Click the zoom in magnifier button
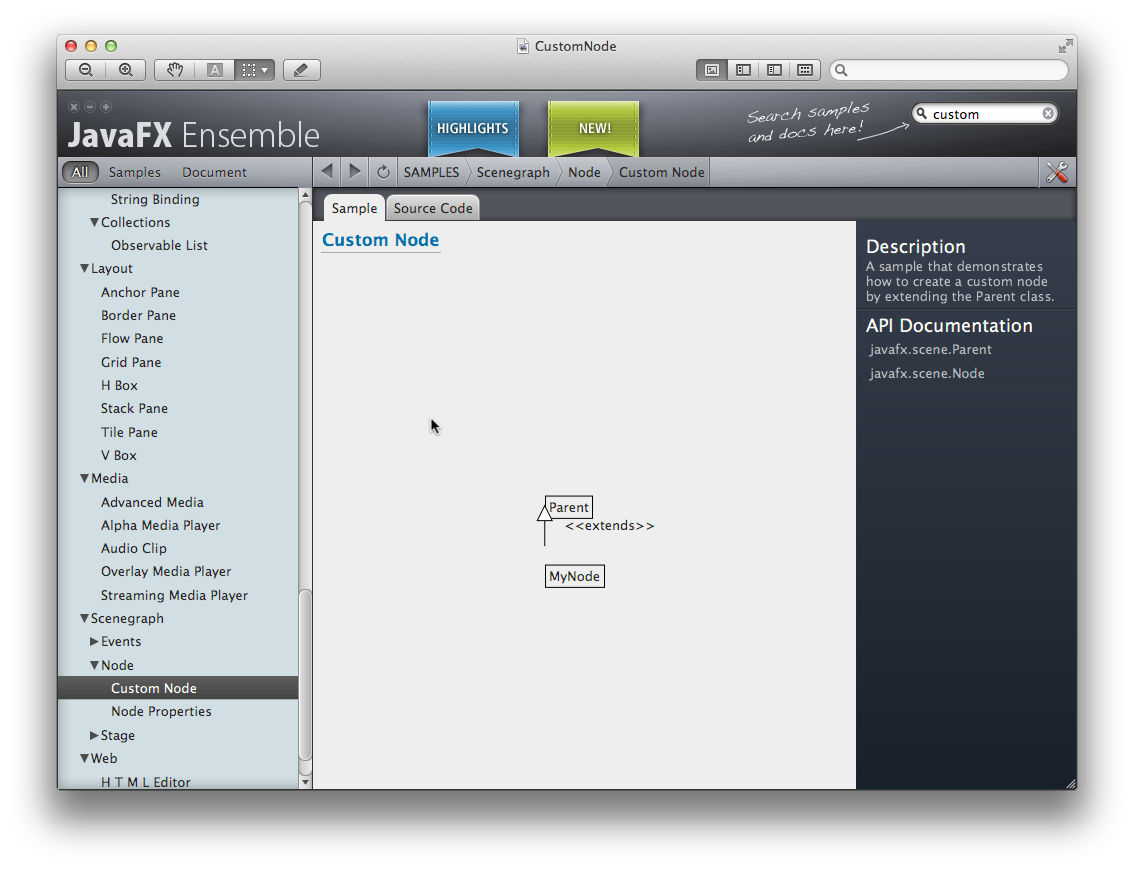The image size is (1134, 869). pyautogui.click(x=126, y=70)
